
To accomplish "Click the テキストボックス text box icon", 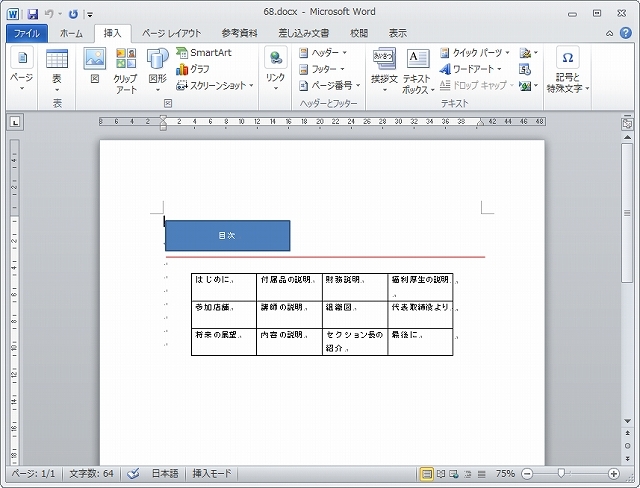I will 417,68.
